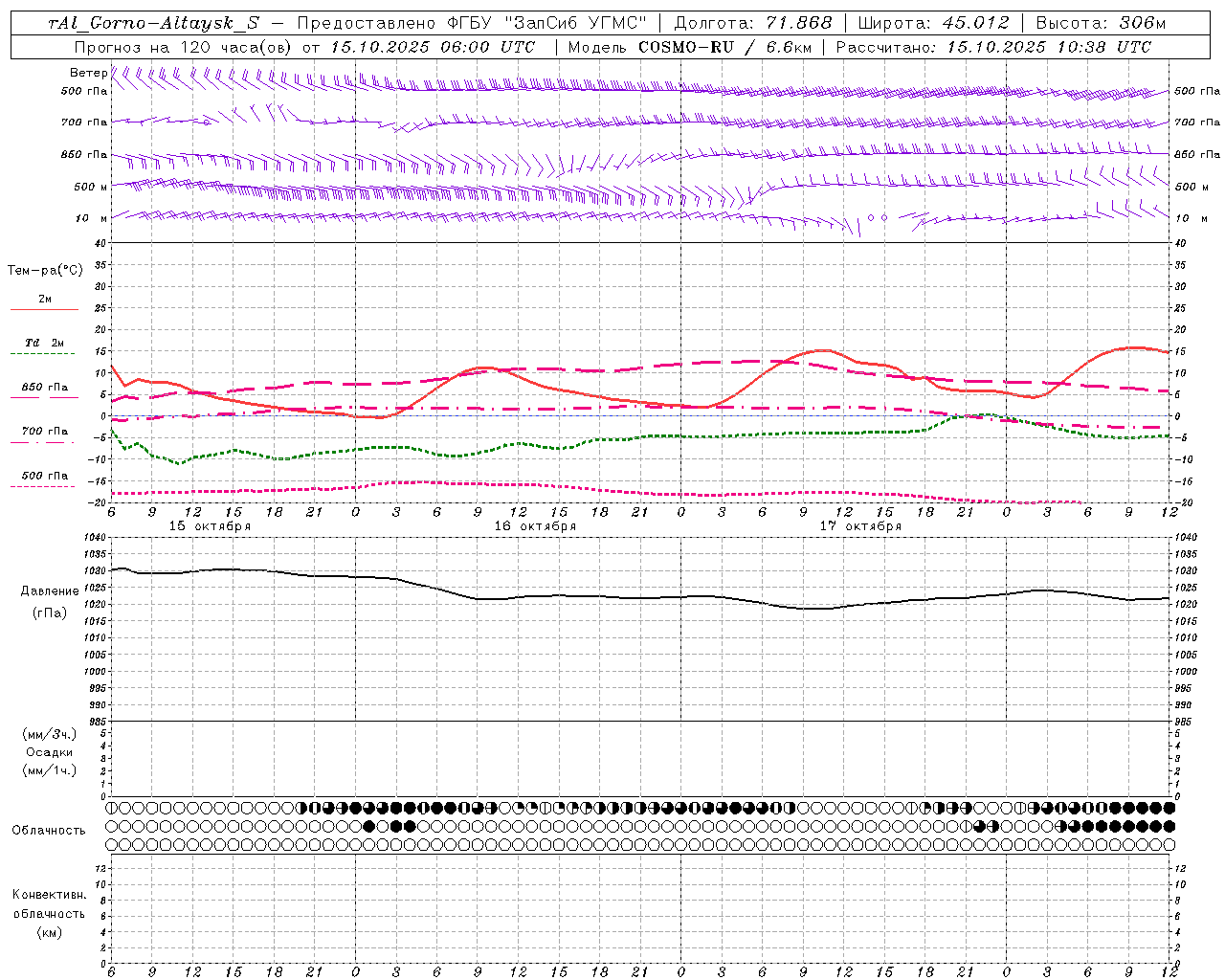Click the 'Высота: 306м' header field

point(1101,24)
